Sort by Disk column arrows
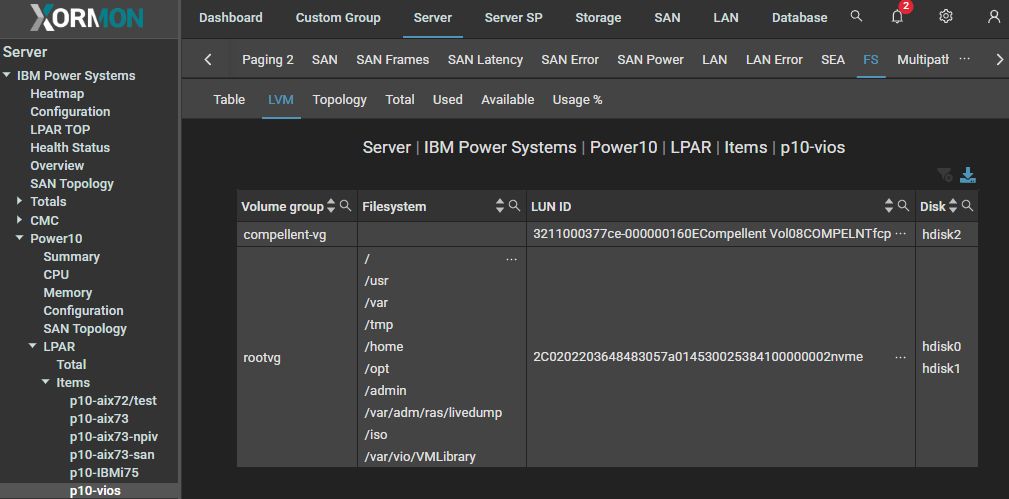The width and height of the screenshot is (1009, 499). [953, 206]
